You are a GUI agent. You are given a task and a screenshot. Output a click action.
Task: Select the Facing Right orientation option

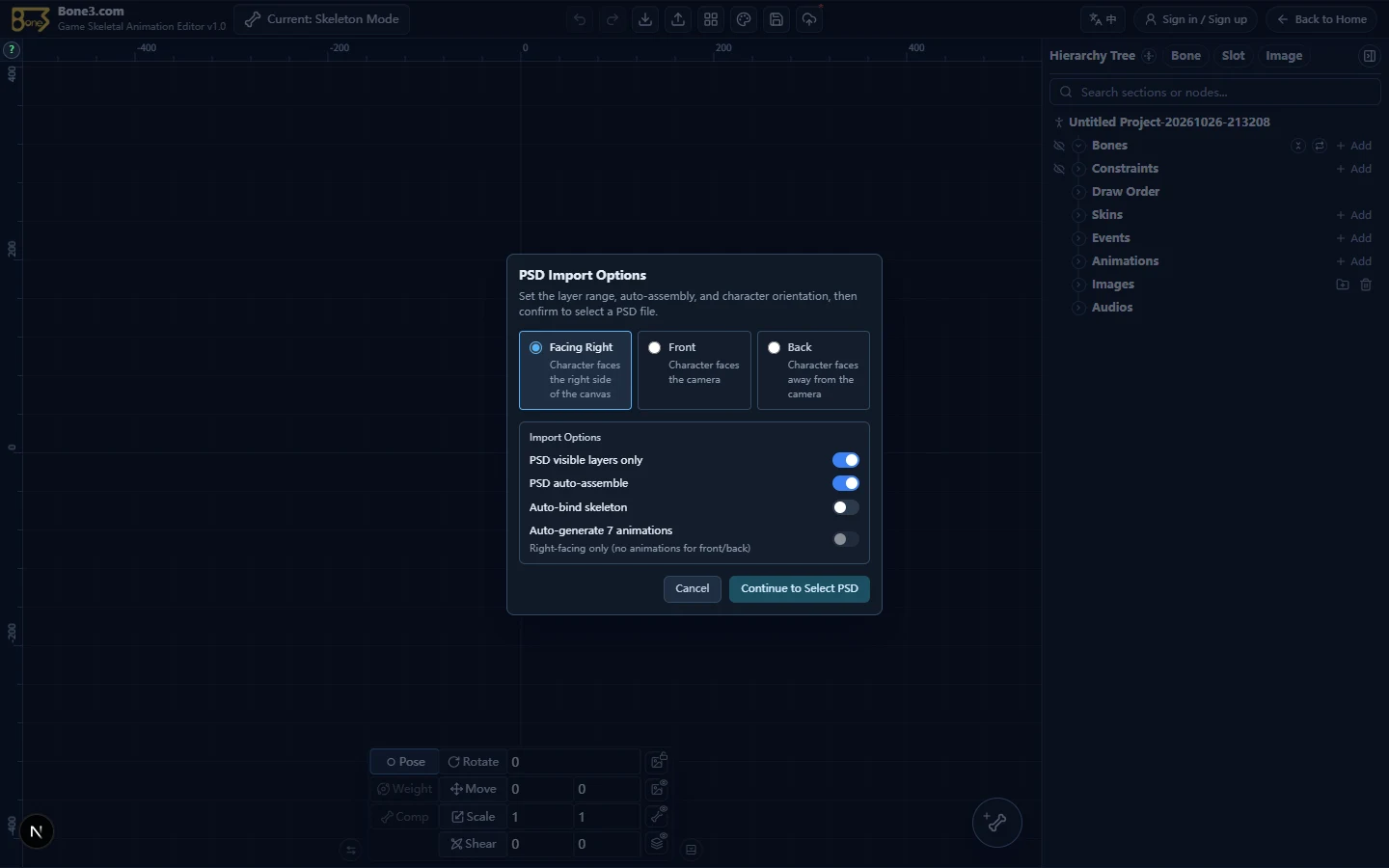tap(575, 370)
